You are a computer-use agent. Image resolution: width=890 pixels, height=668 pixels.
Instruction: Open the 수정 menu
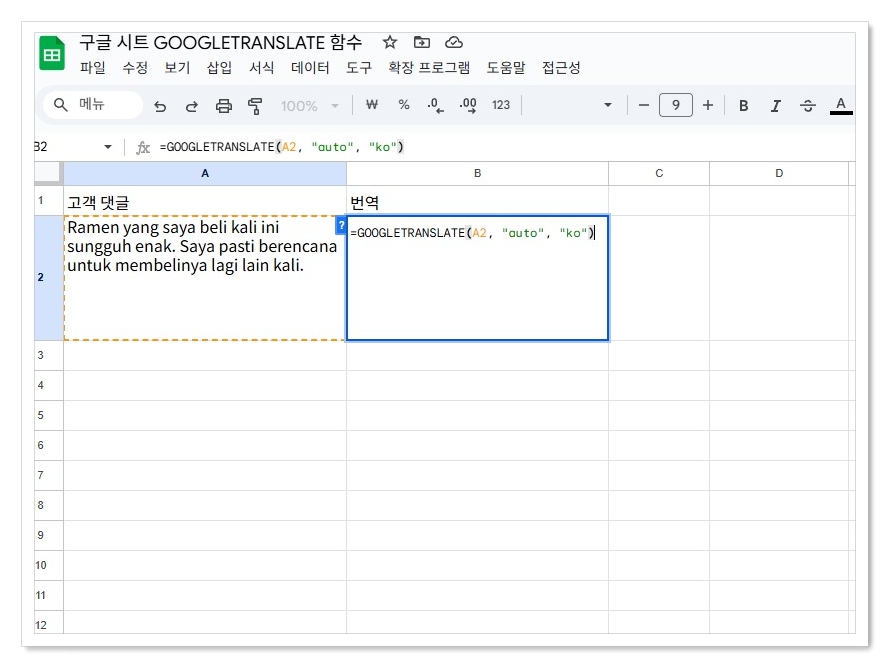(x=135, y=68)
